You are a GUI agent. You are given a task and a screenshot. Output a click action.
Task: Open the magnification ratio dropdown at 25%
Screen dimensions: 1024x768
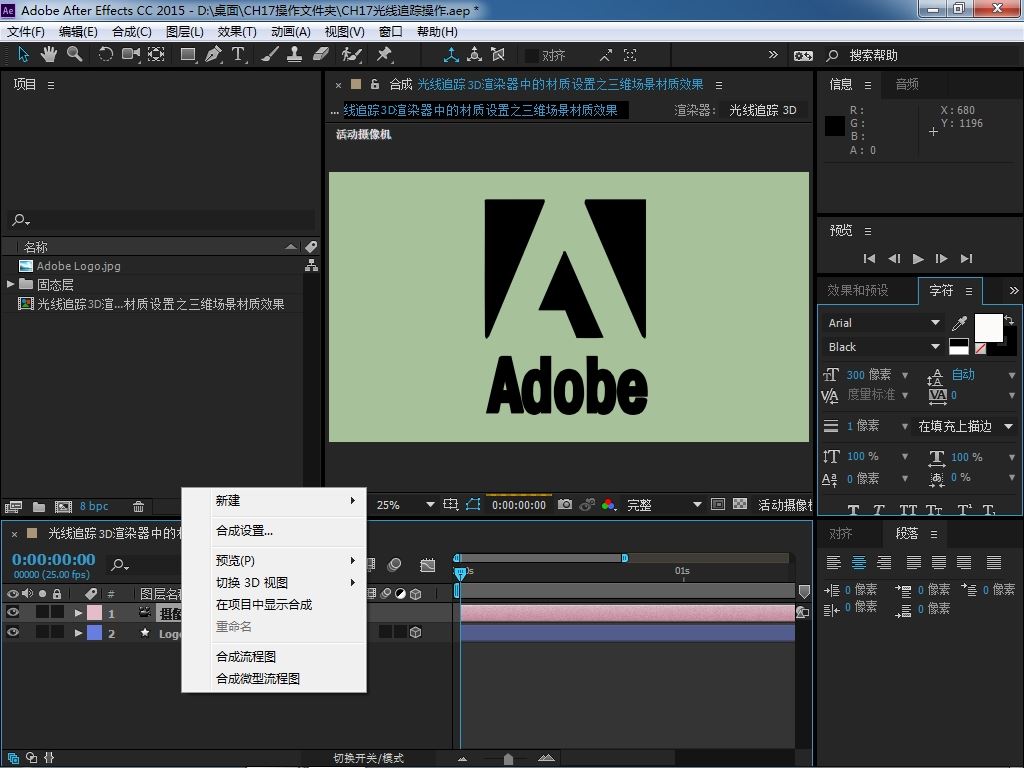coord(406,505)
